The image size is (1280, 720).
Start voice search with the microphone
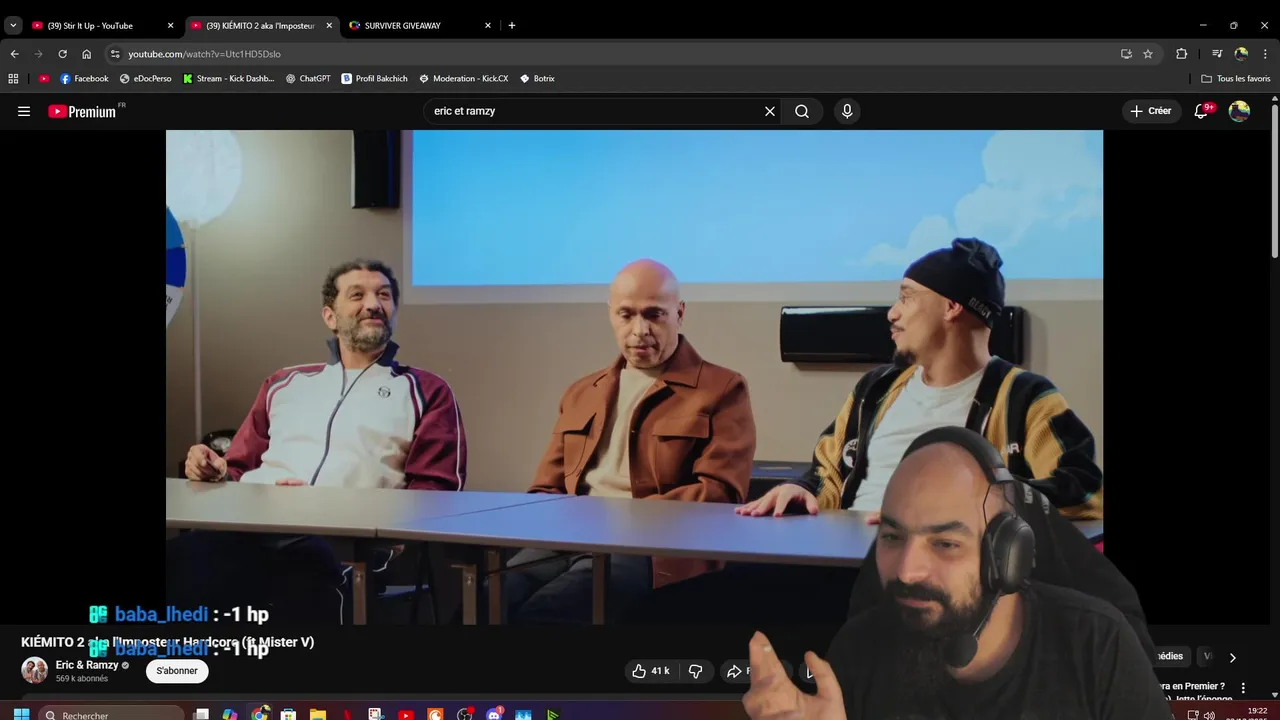(x=847, y=111)
